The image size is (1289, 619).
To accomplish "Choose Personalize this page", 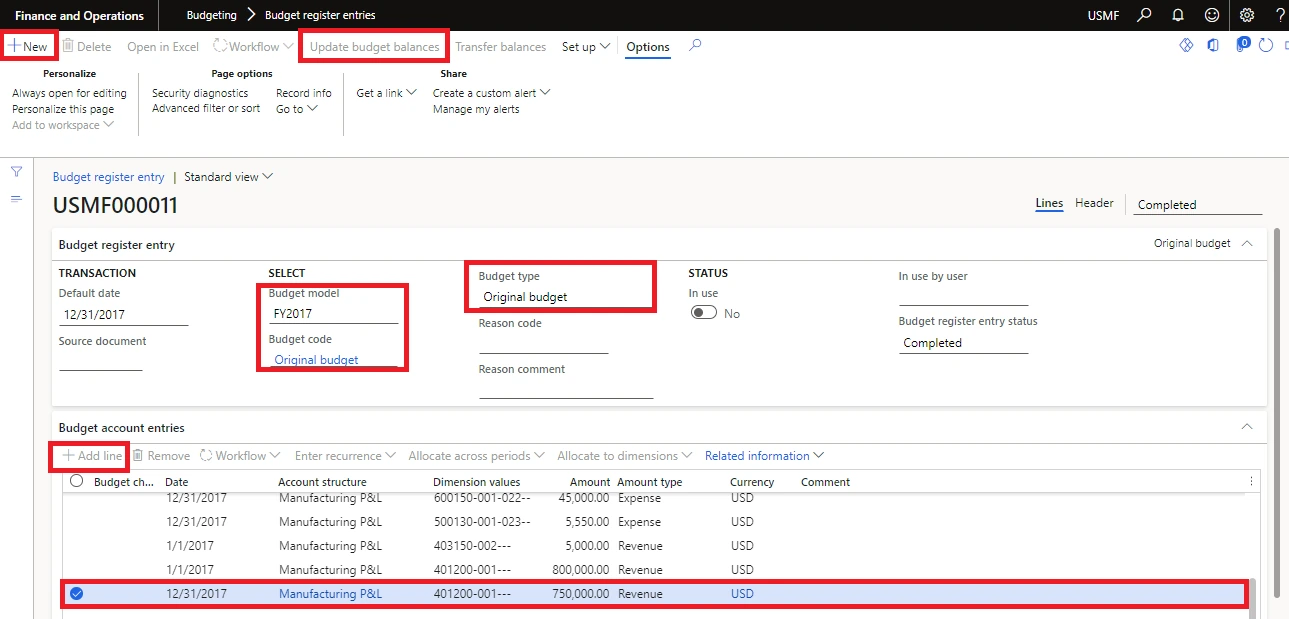I will 63,109.
